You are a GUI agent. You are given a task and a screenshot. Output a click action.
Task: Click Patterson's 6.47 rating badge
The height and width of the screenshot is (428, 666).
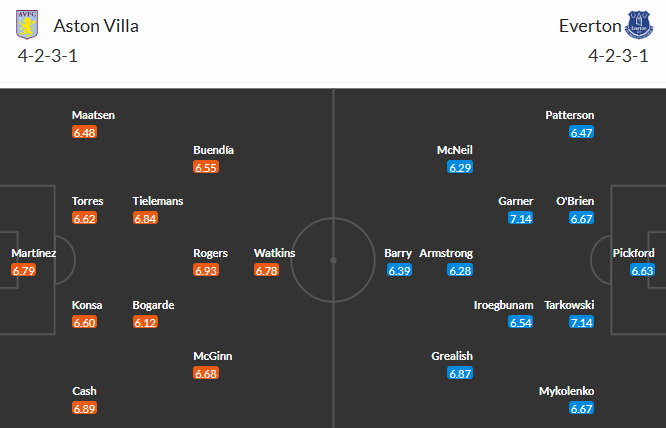(581, 132)
